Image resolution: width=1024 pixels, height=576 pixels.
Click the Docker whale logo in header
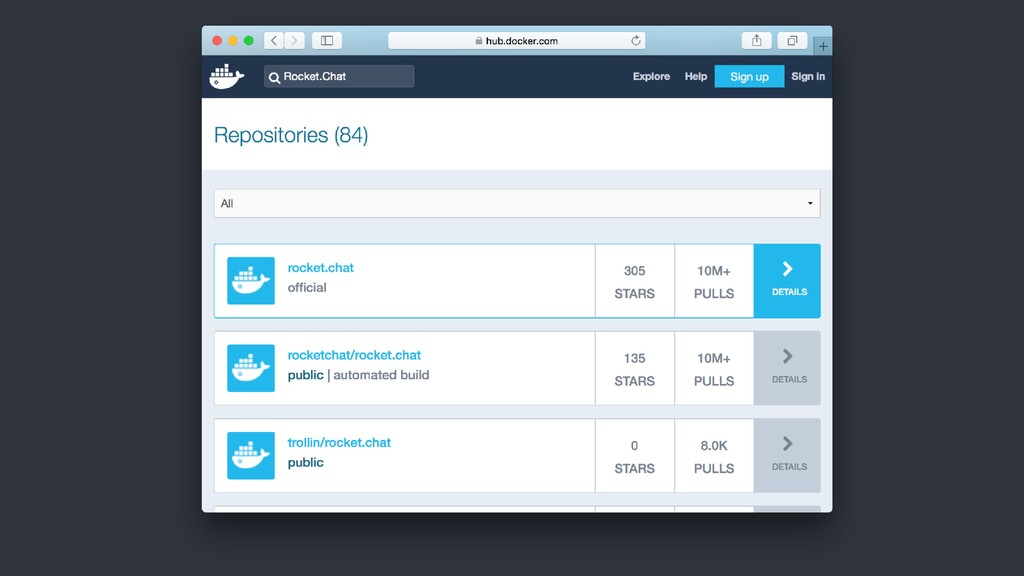click(227, 76)
